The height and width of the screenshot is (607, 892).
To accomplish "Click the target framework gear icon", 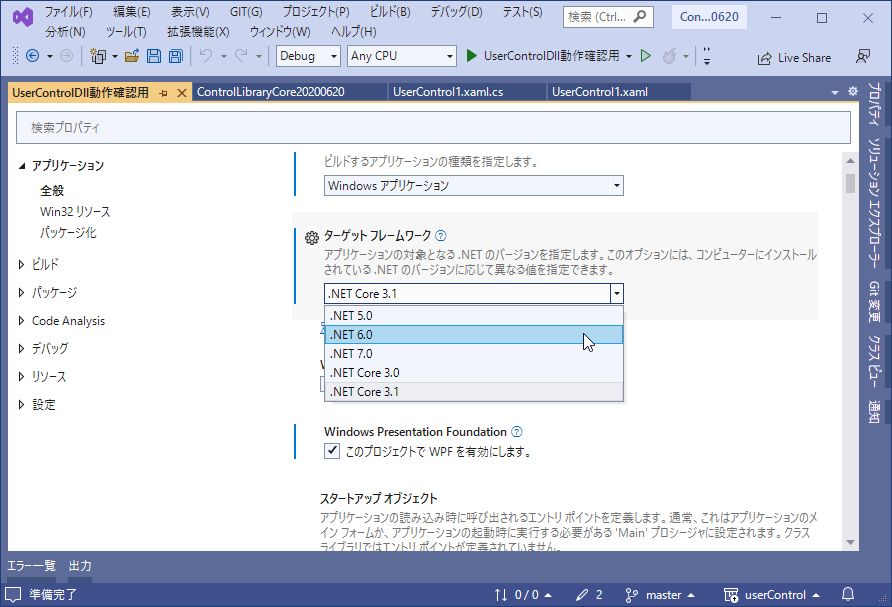I will [x=311, y=238].
